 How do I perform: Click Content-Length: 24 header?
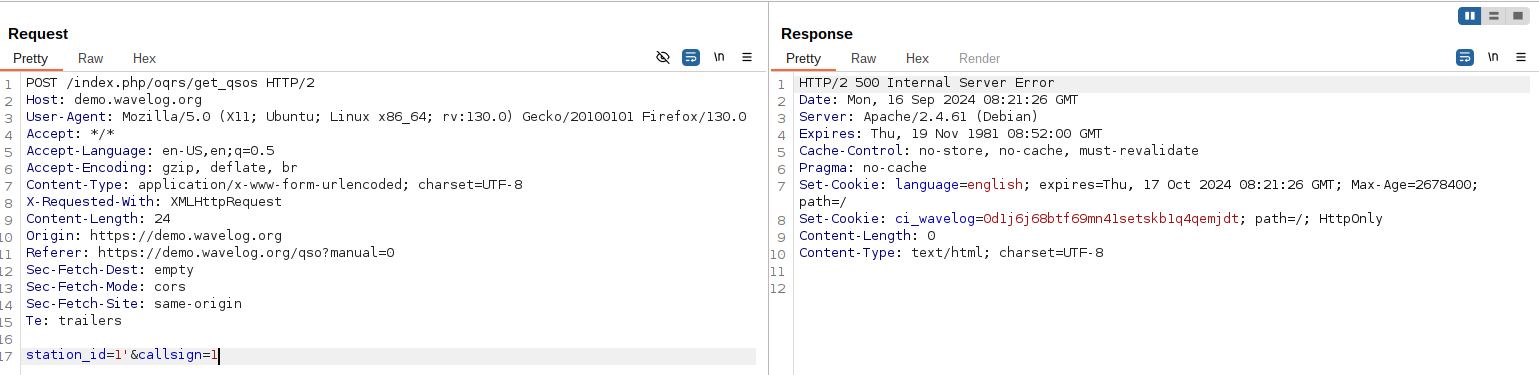pyautogui.click(x=98, y=219)
